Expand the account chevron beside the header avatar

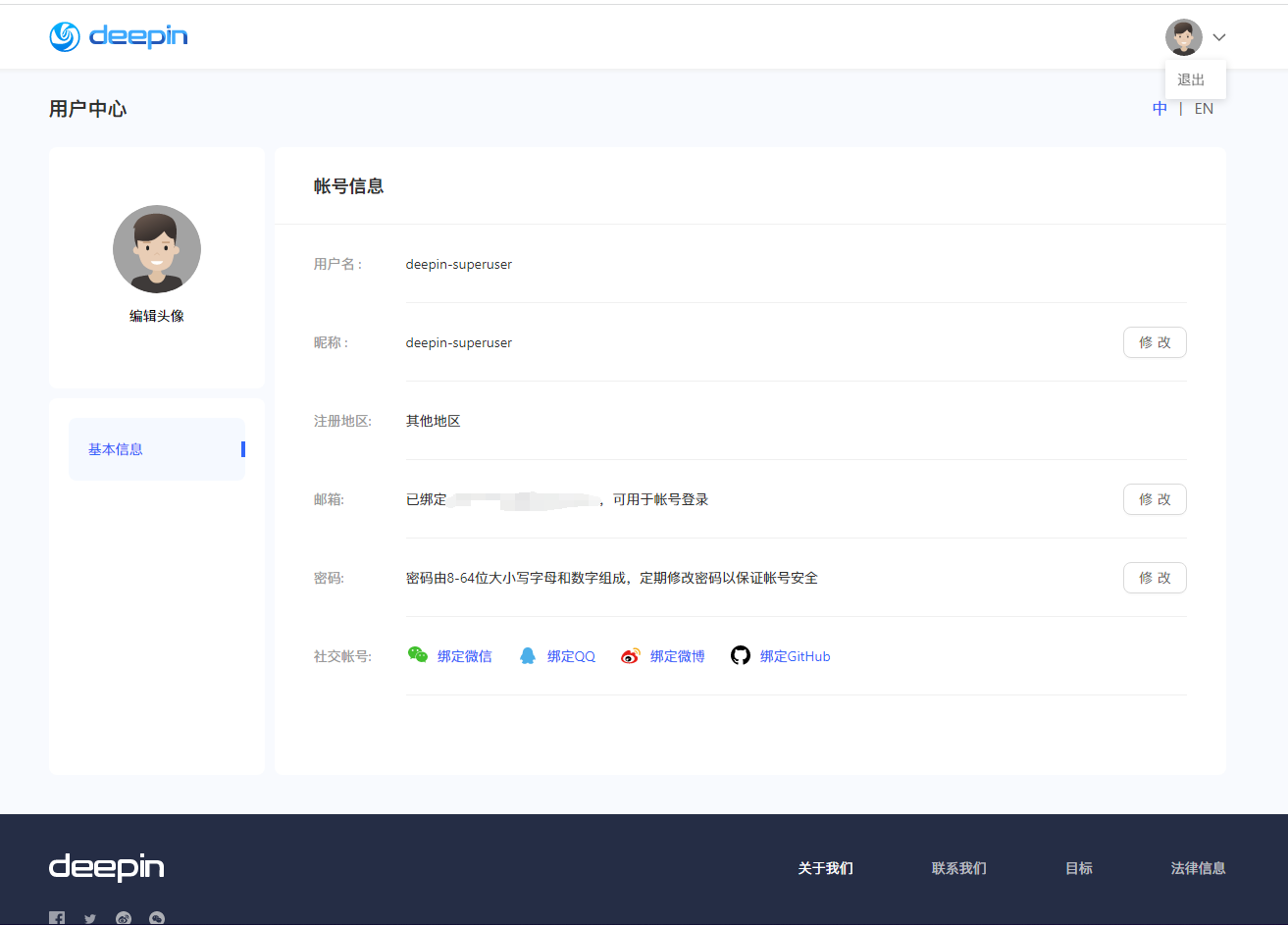pos(1219,37)
